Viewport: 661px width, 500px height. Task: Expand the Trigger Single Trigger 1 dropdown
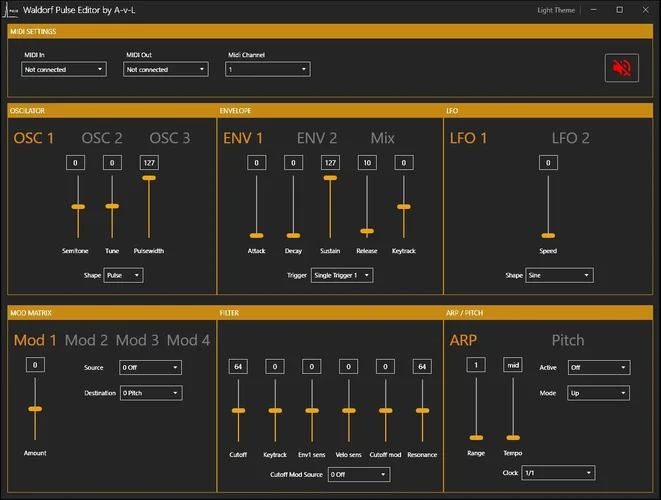click(342, 275)
